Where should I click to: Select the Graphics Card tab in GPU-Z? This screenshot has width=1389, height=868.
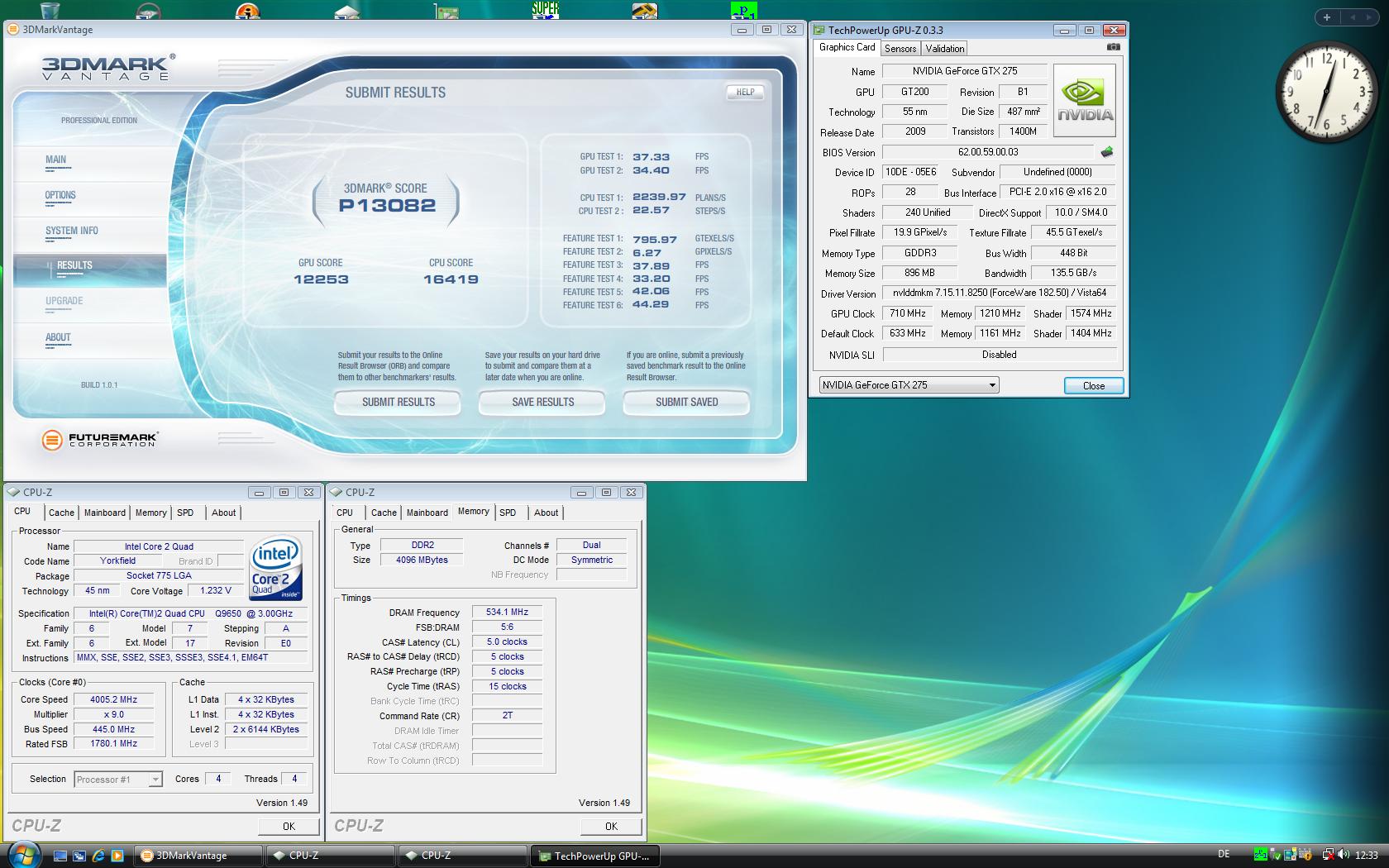pyautogui.click(x=847, y=47)
